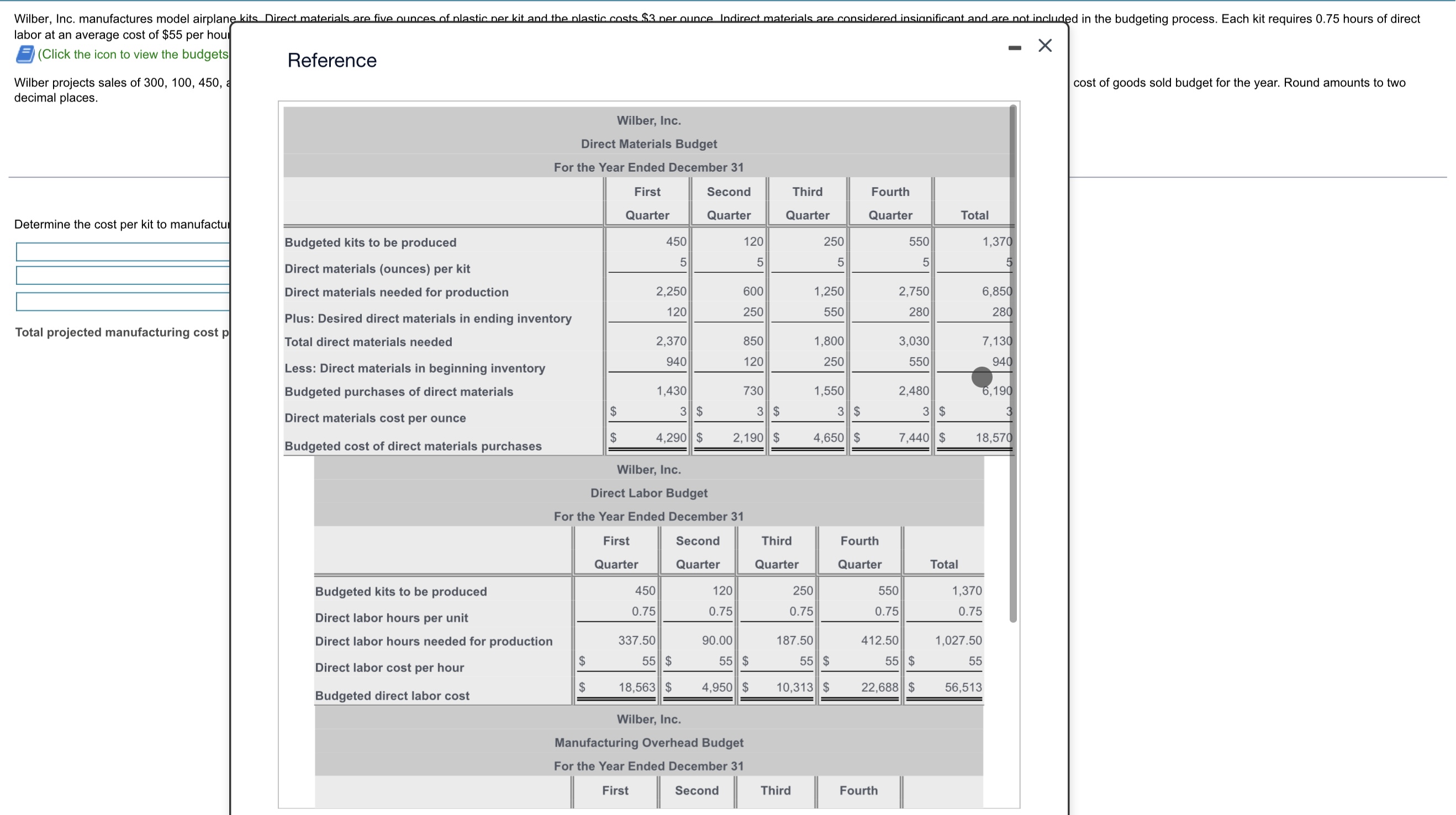Click the third cost-per-kit input field
Screen dimensions: 1456x815
tap(123, 302)
